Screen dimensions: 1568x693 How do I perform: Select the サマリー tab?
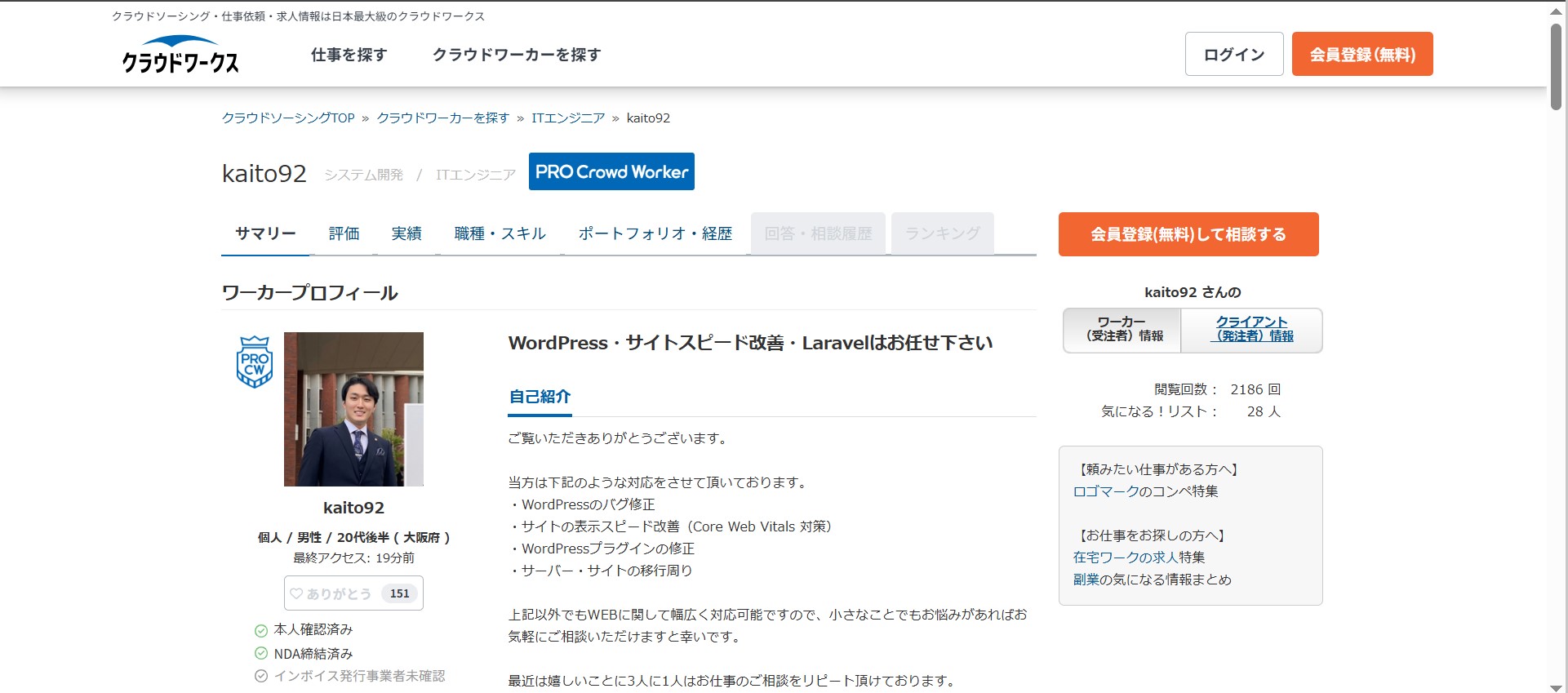[x=265, y=233]
